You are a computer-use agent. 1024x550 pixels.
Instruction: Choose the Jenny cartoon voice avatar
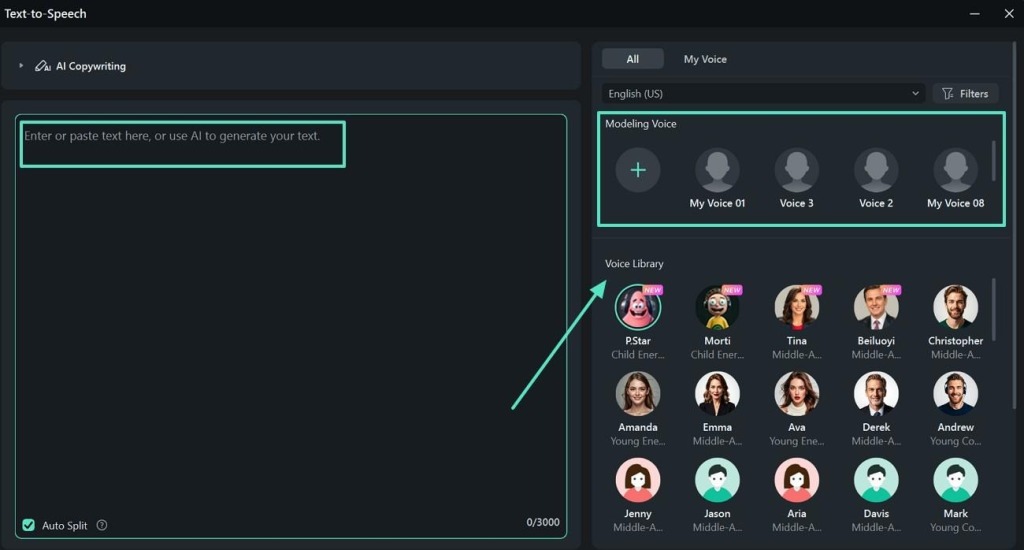point(638,480)
